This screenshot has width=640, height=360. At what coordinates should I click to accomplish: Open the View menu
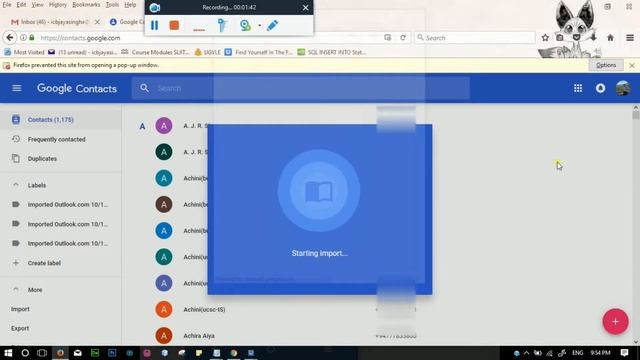[x=37, y=5]
